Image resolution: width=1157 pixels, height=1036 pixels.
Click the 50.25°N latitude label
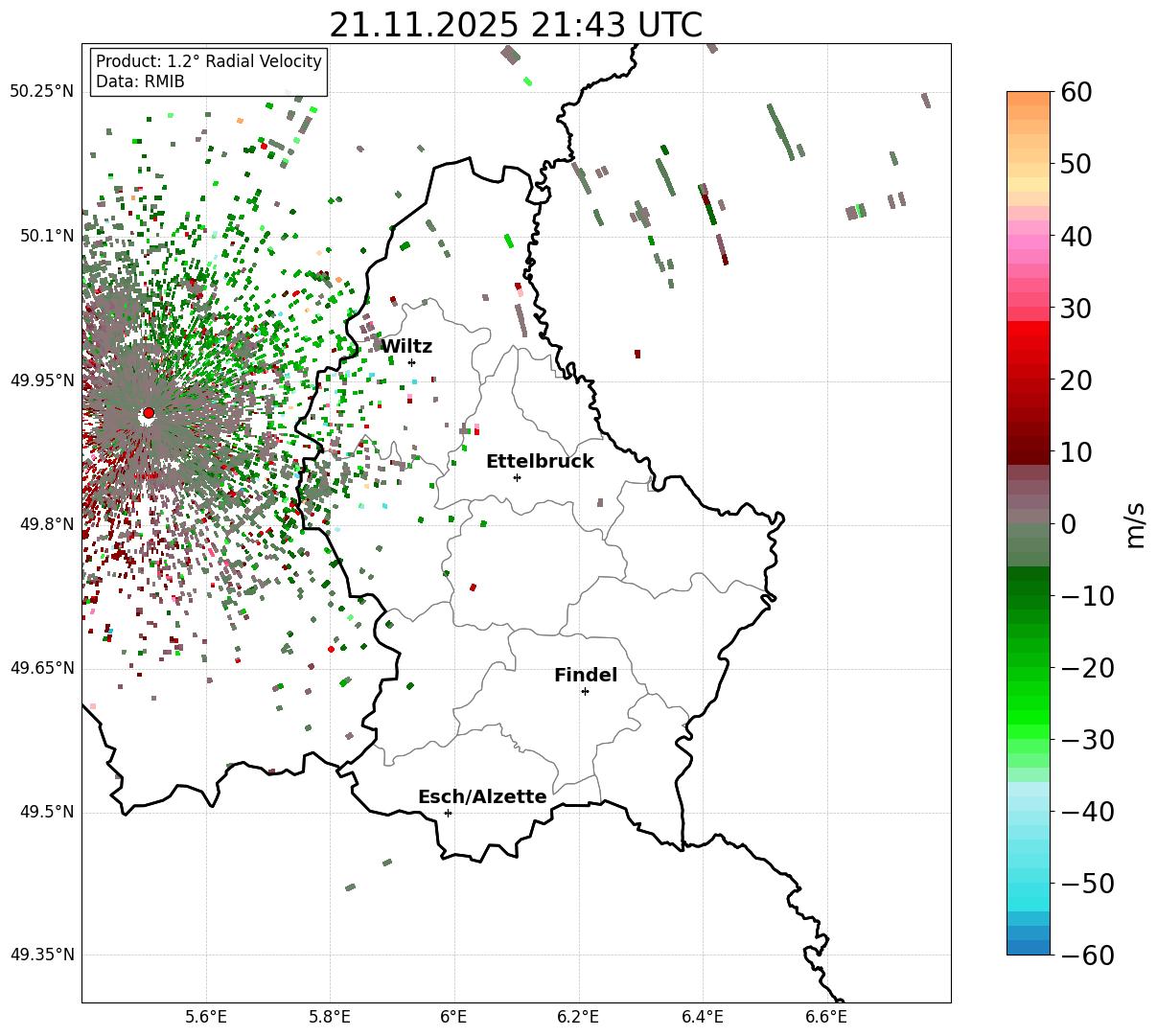pyautogui.click(x=41, y=92)
